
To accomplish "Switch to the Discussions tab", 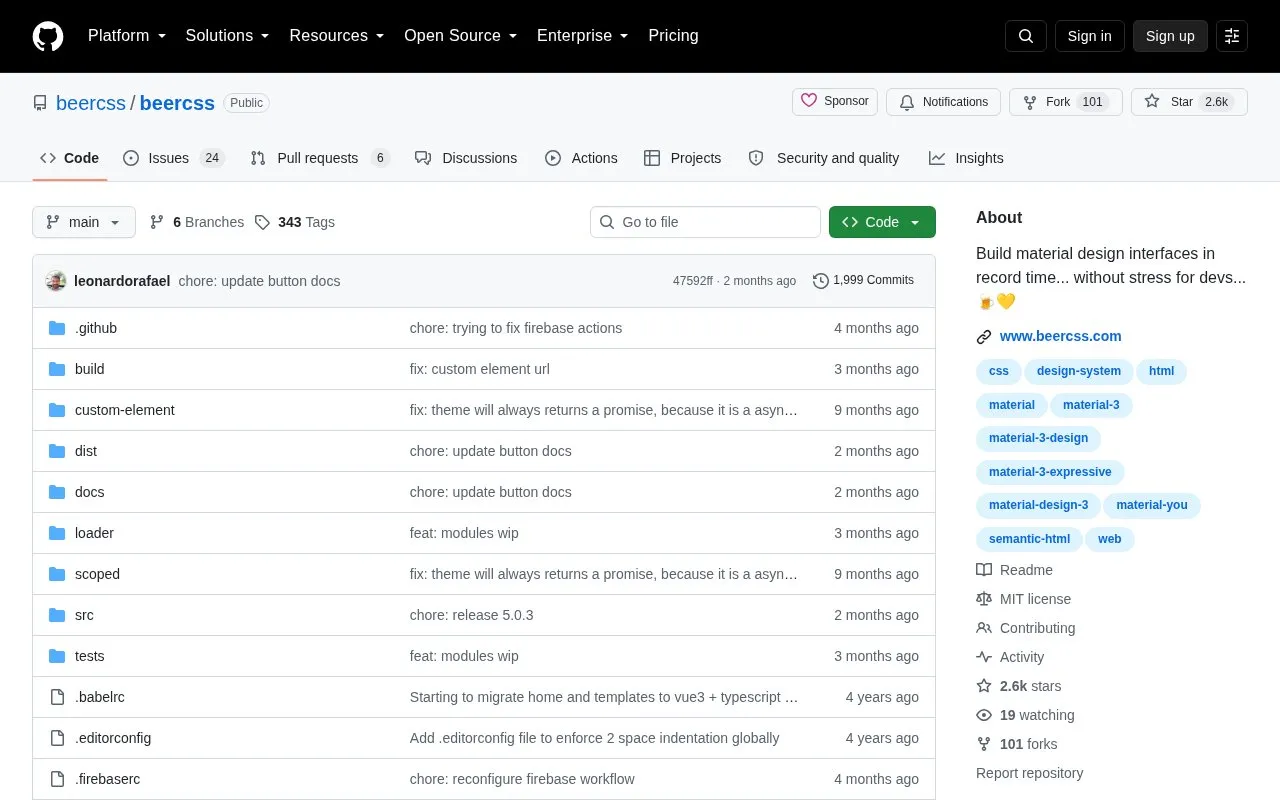I will pyautogui.click(x=466, y=158).
